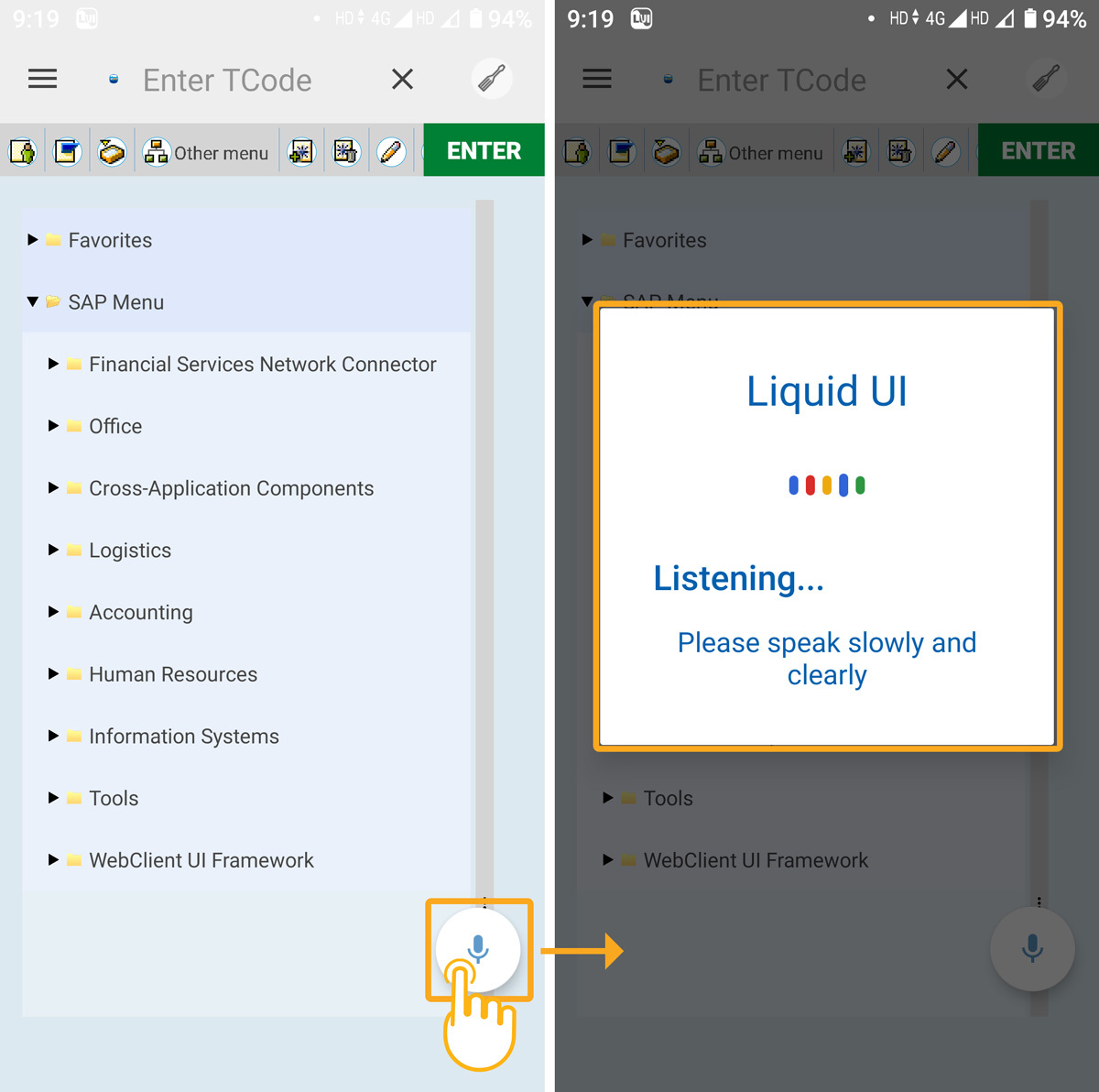1099x1092 pixels.
Task: Open SAP Business Workplace icon on left screen
Action: (112, 151)
